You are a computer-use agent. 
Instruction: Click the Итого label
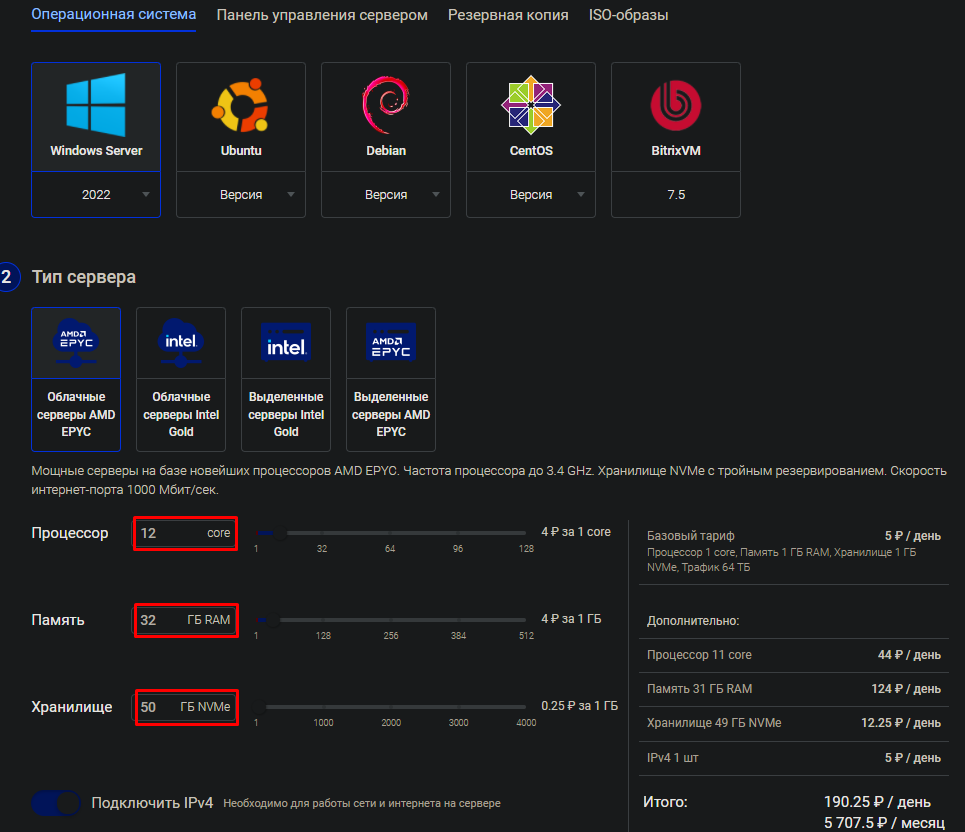point(665,802)
